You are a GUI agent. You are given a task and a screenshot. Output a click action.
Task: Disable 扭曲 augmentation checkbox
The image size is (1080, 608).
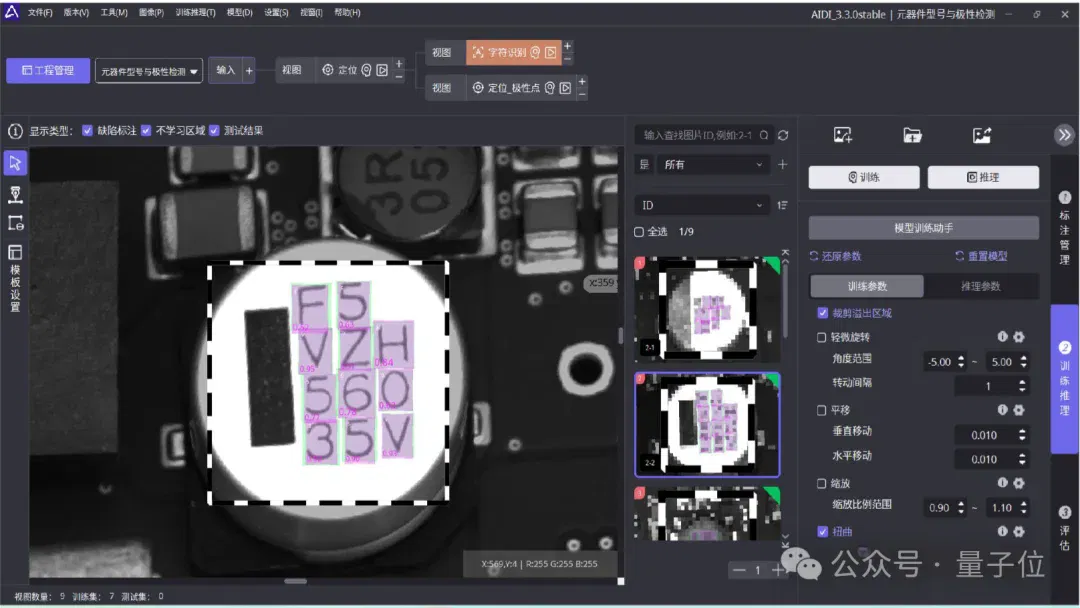click(x=822, y=532)
